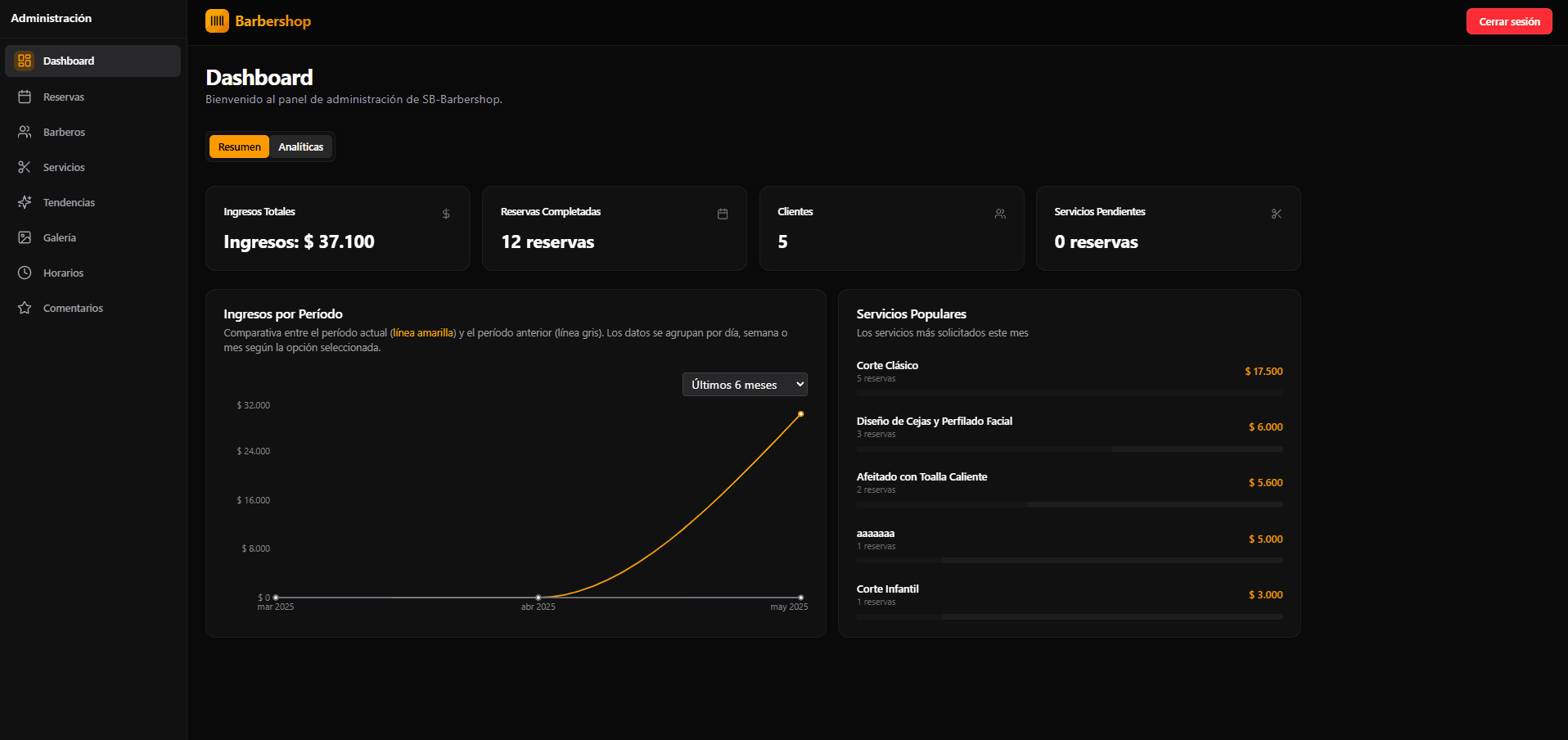Click the calendar icon in Reservas Completadas card
Screen dimensions: 1568x740
tap(723, 214)
